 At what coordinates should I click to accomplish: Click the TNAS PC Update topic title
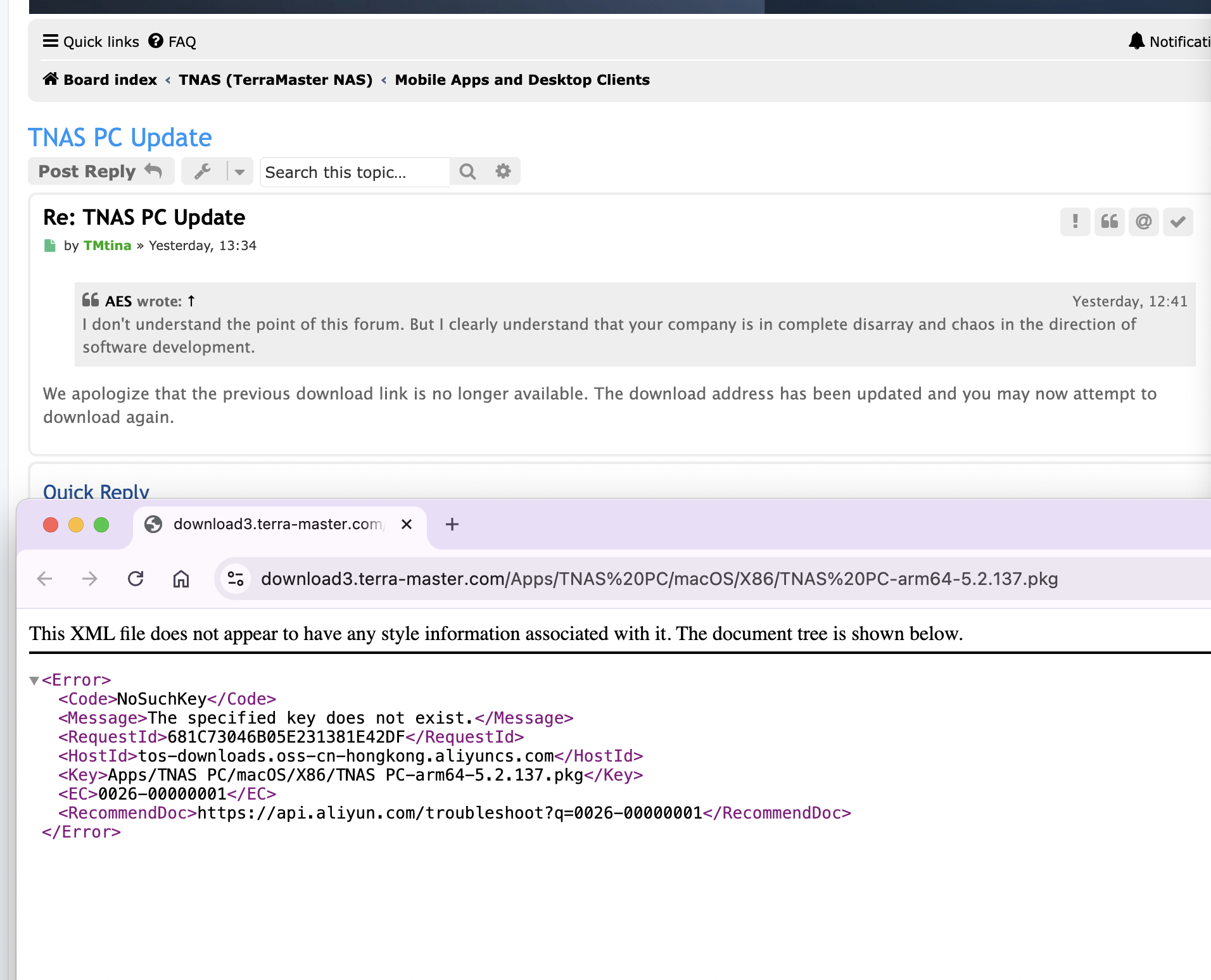(120, 137)
